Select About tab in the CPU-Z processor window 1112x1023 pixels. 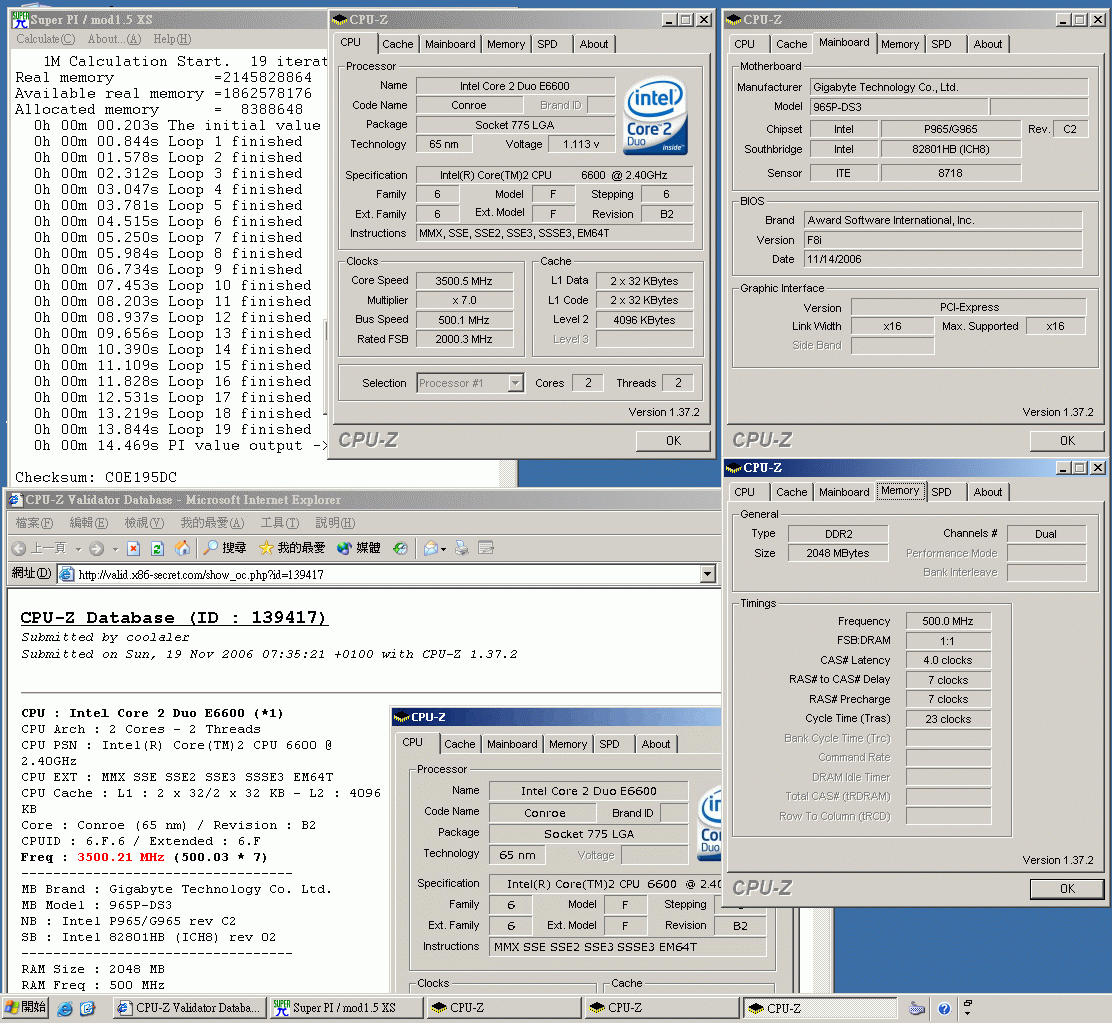pyautogui.click(x=594, y=44)
